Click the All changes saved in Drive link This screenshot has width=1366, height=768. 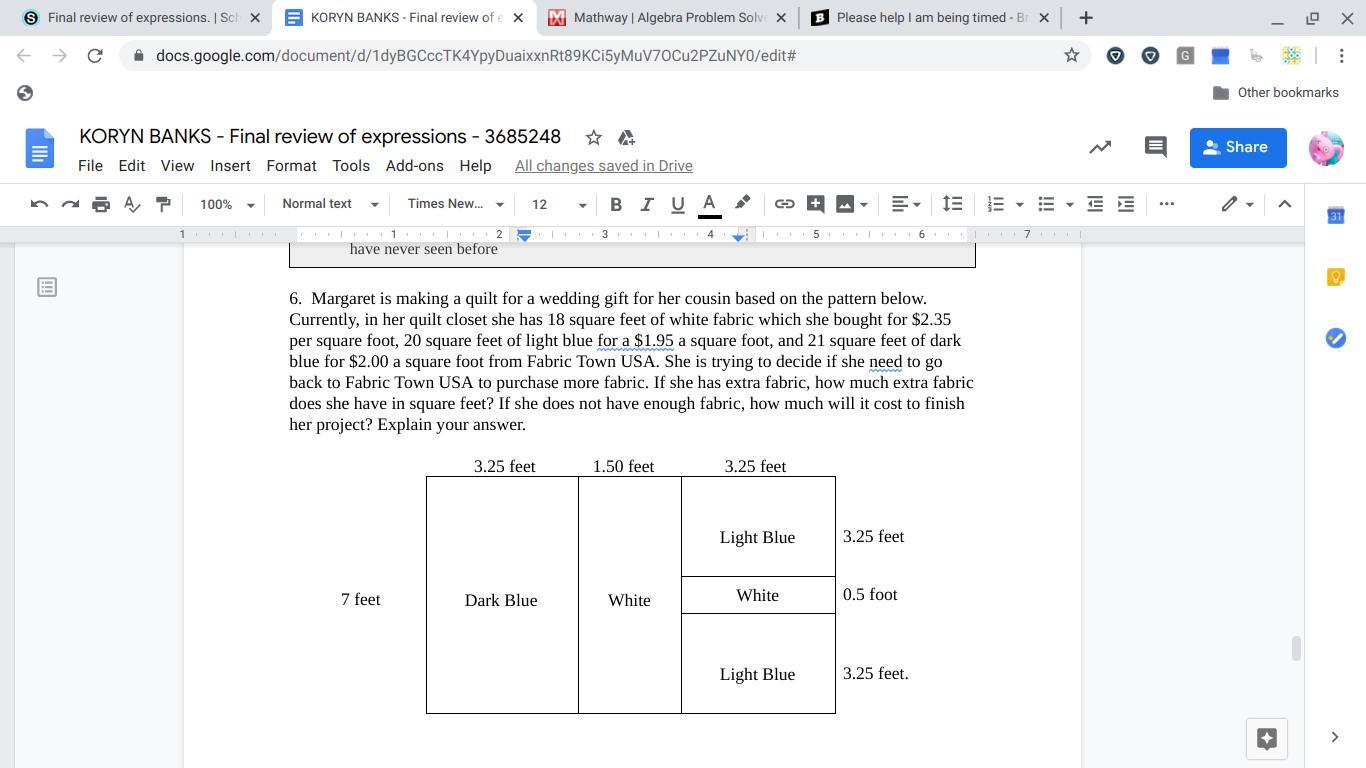pyautogui.click(x=604, y=166)
